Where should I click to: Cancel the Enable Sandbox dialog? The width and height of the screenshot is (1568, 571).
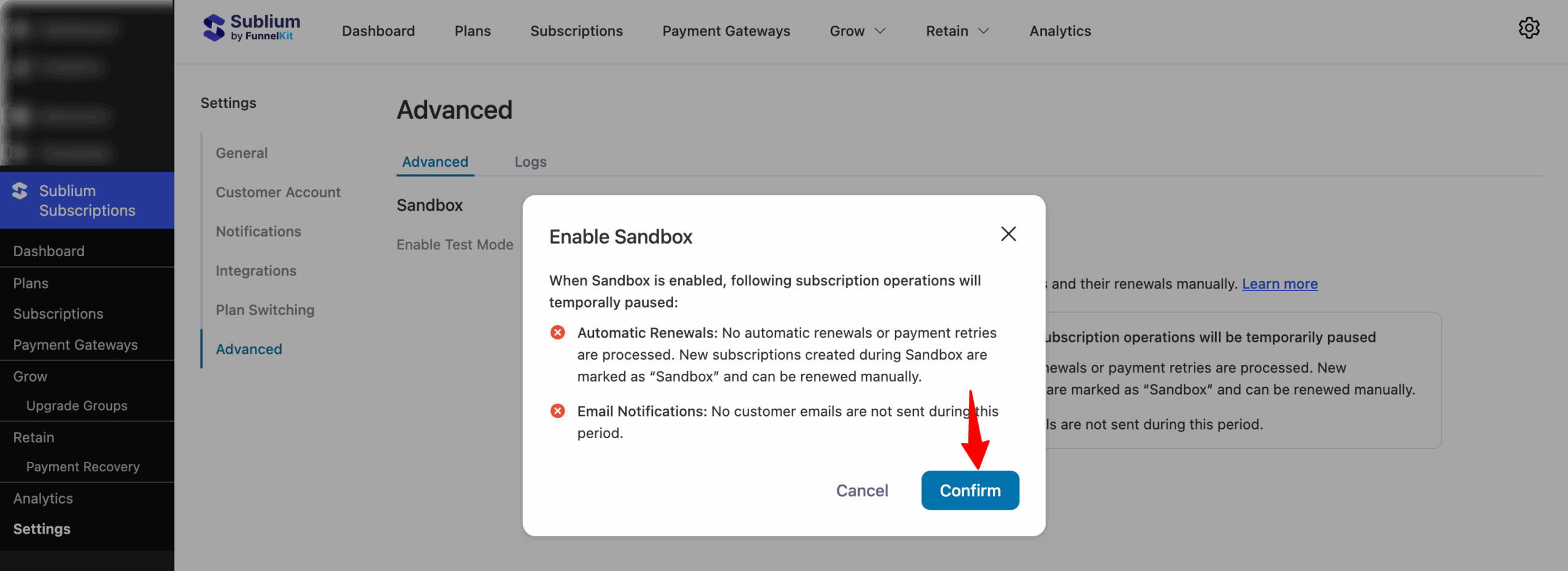[x=862, y=490]
